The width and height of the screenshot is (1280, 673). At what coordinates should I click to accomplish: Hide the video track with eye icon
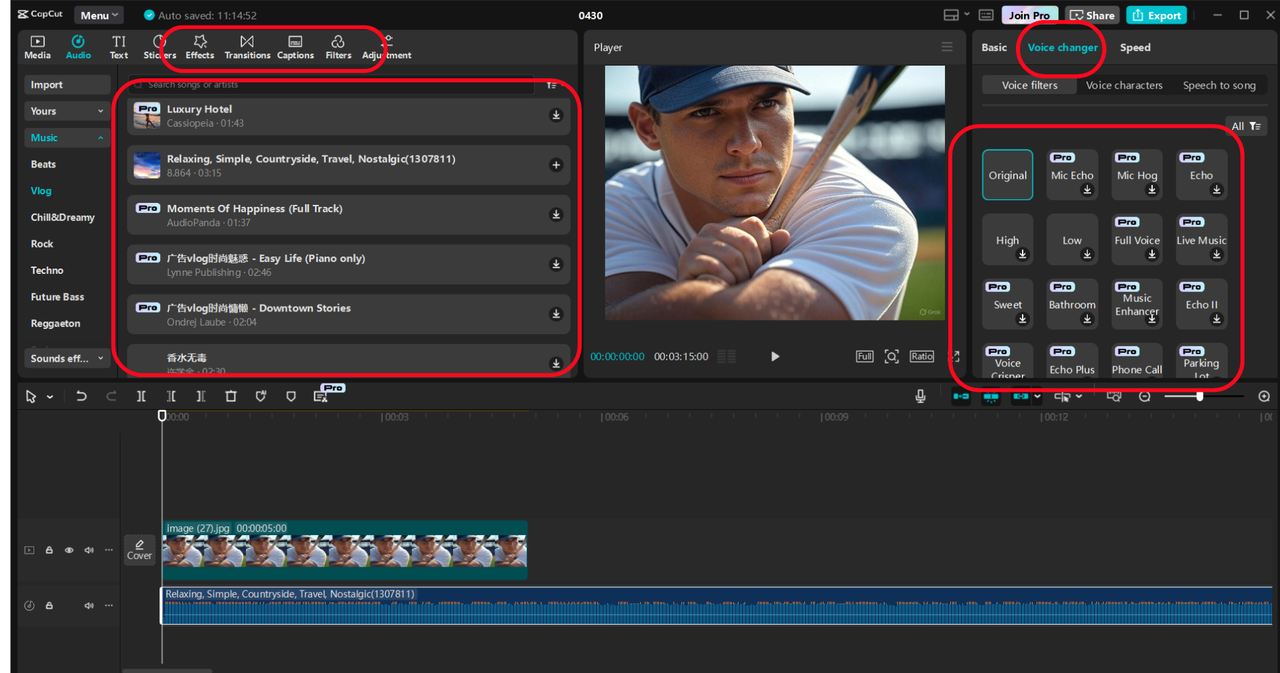pyautogui.click(x=69, y=550)
